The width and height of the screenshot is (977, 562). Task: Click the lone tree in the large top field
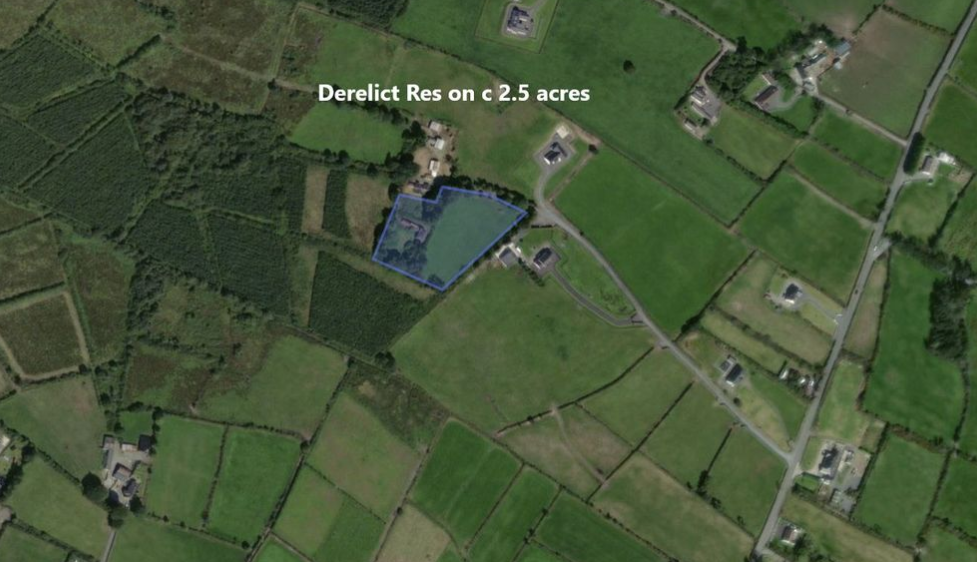click(x=629, y=66)
